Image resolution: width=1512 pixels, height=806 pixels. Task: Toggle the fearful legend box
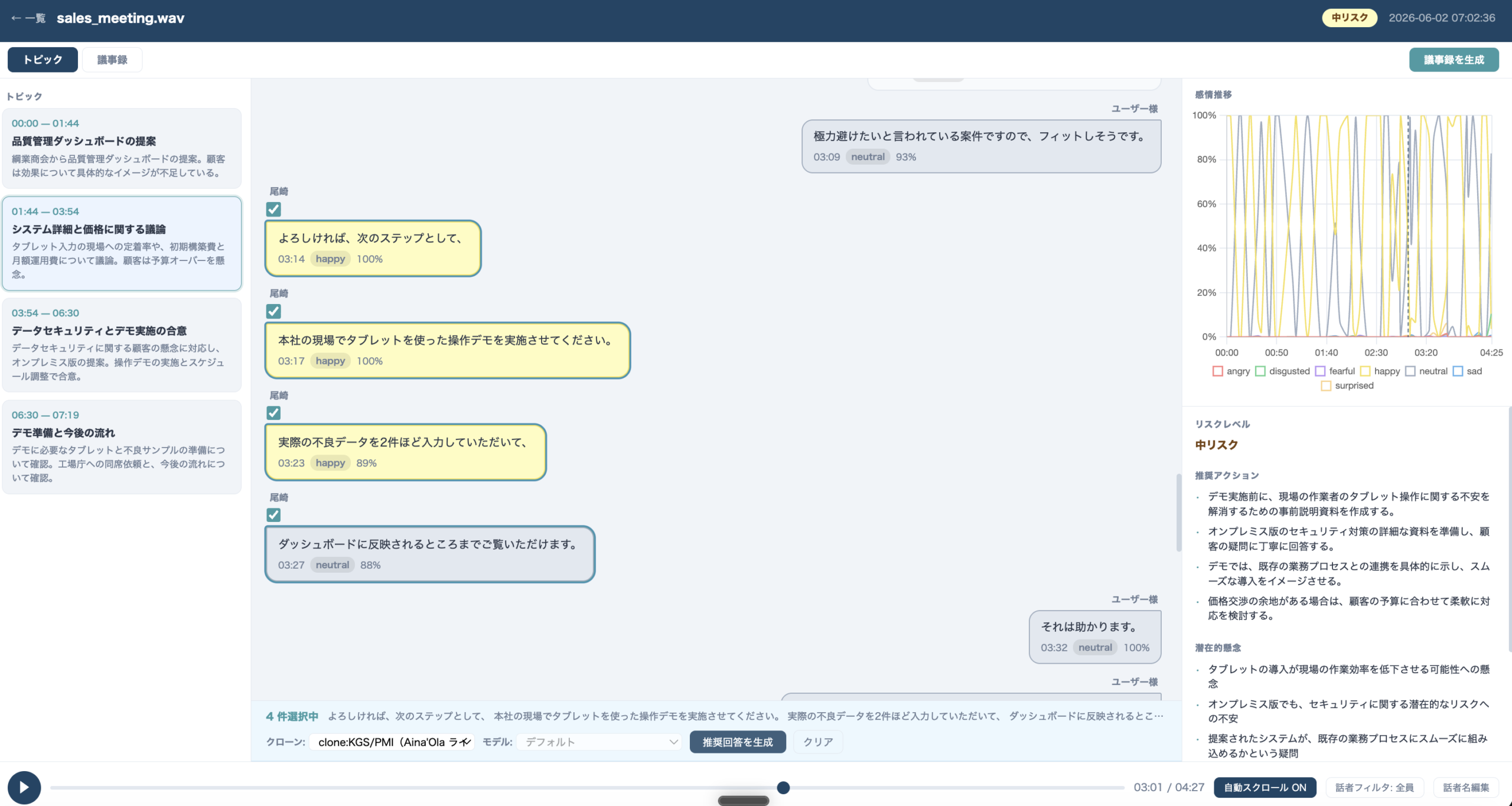point(1320,371)
